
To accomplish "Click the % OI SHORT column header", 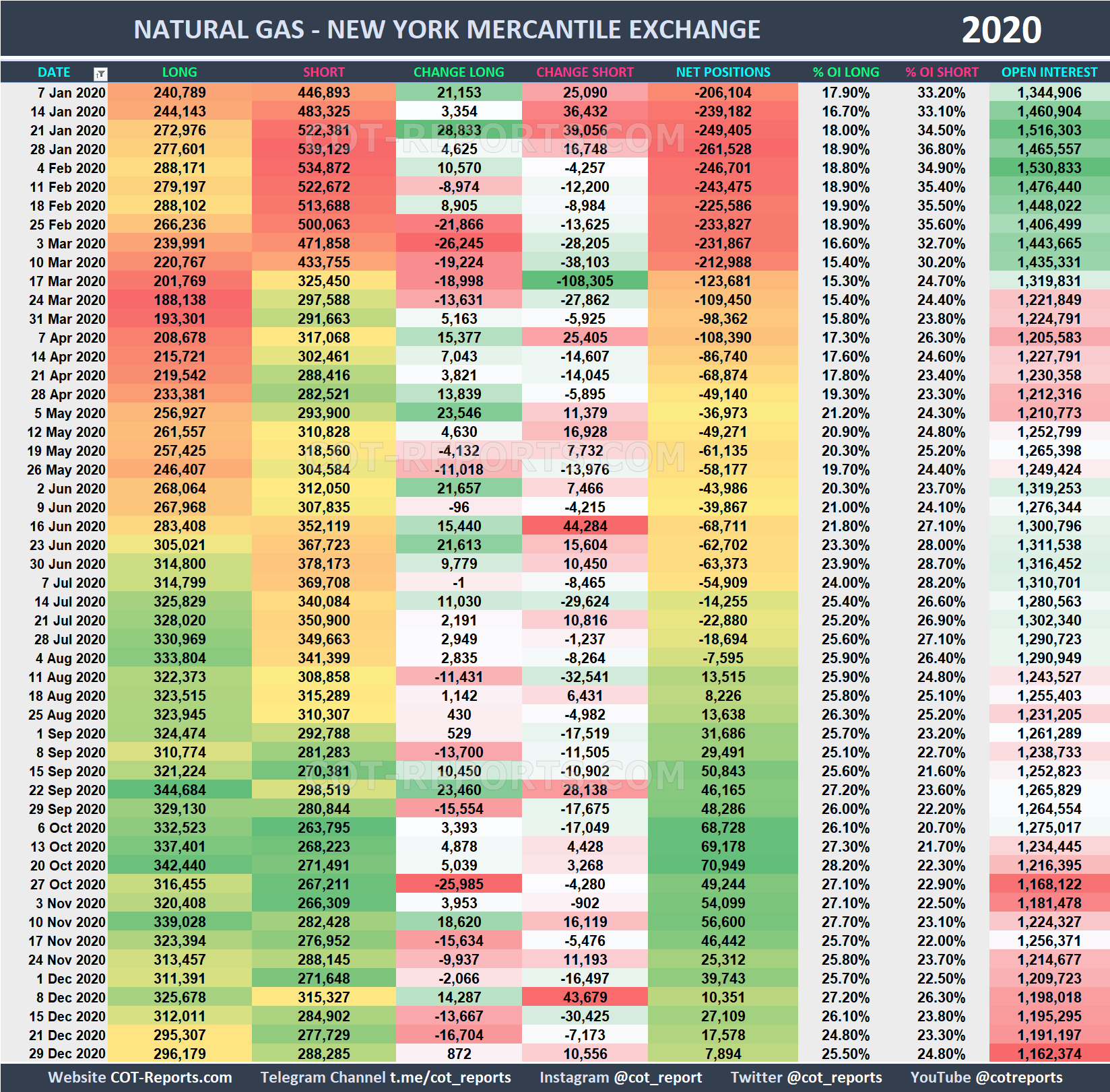I will pos(942,72).
